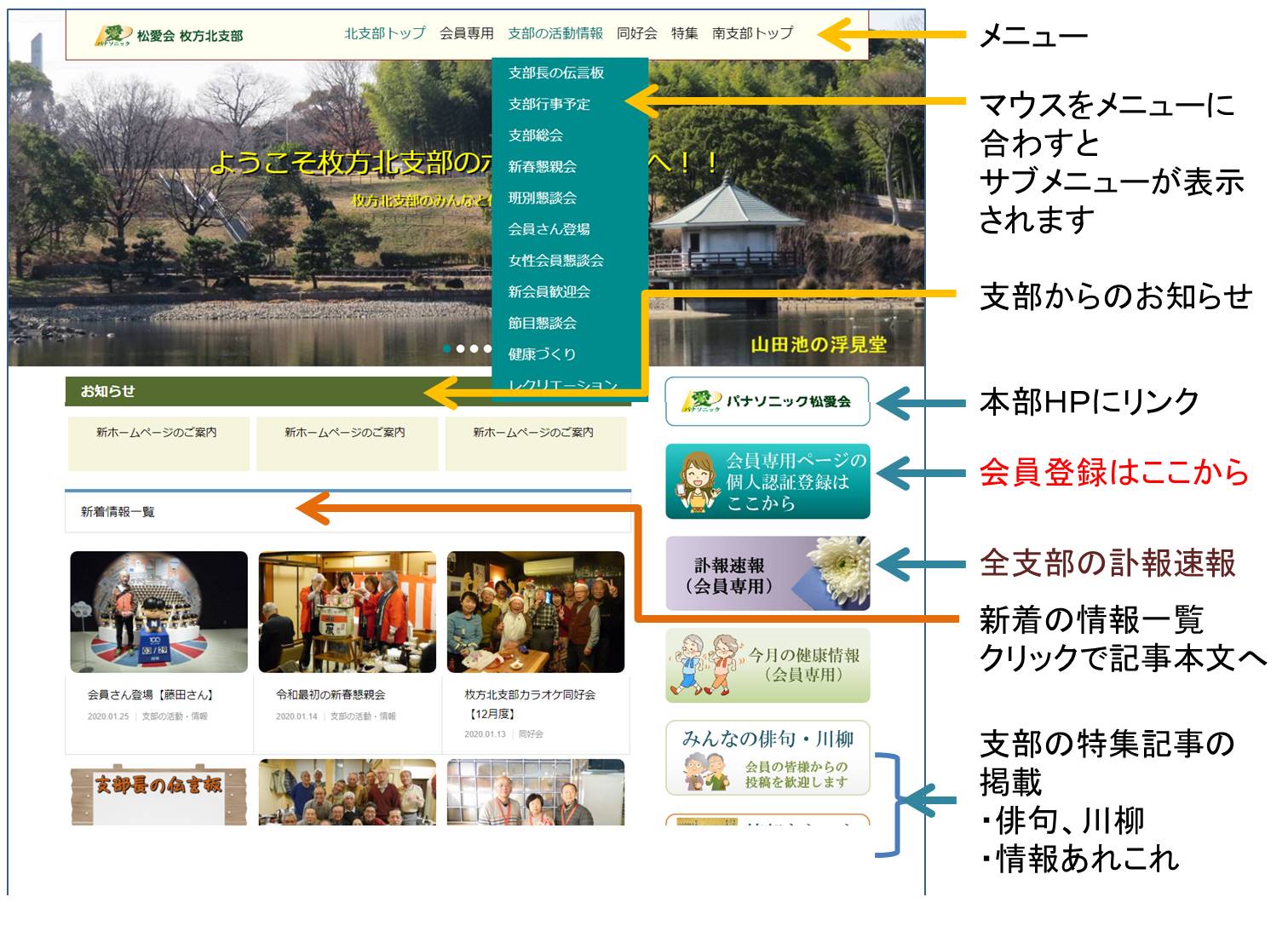
Task: Click the 松愛会 枚方北支部 logo
Action: [169, 36]
